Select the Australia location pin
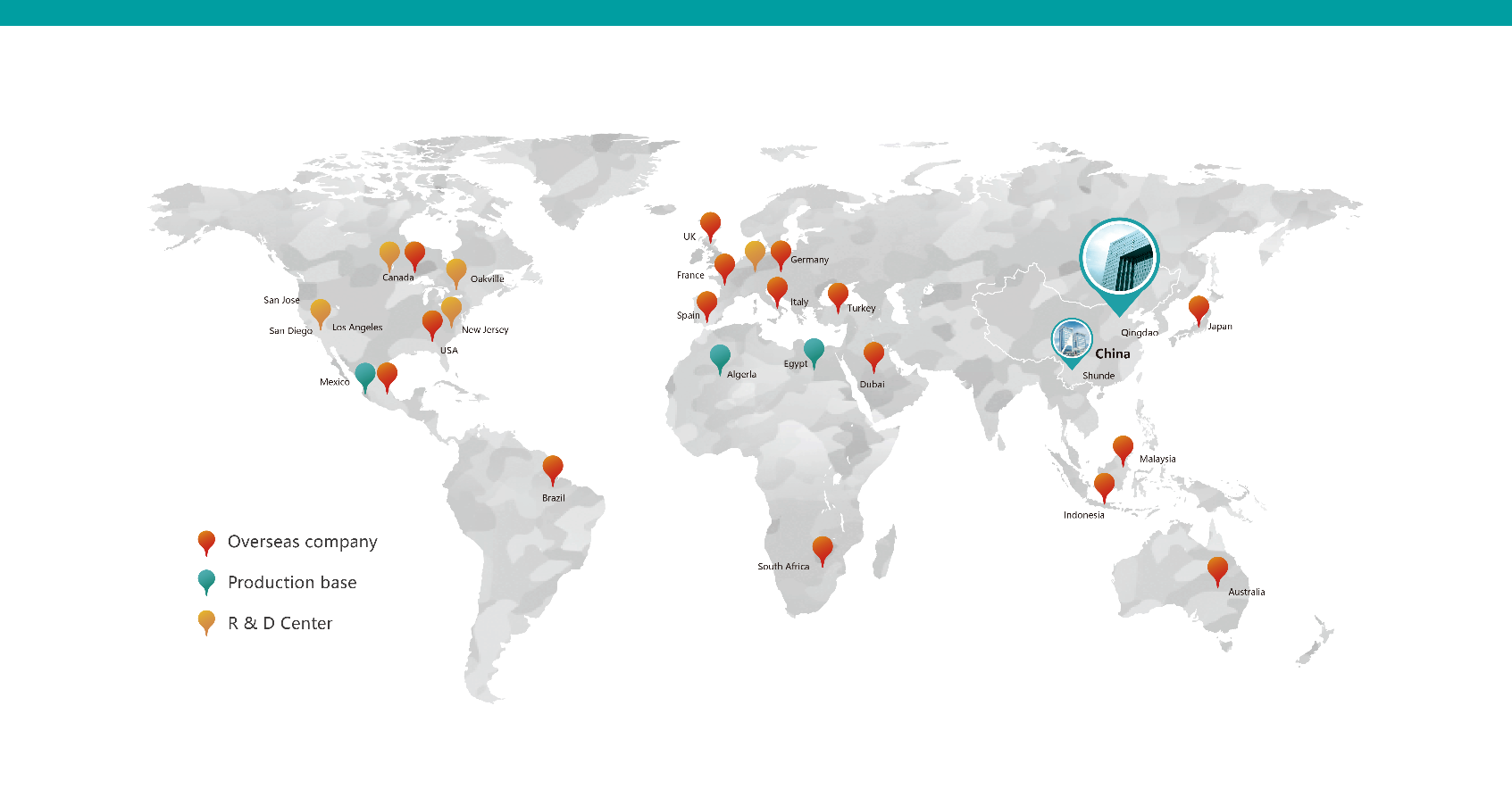 [x=1217, y=569]
